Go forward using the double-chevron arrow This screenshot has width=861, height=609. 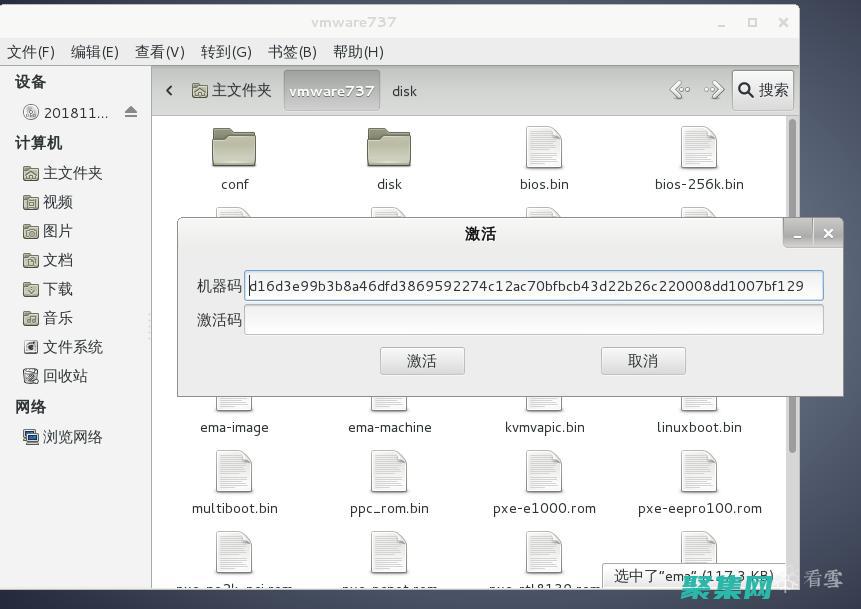pos(713,90)
